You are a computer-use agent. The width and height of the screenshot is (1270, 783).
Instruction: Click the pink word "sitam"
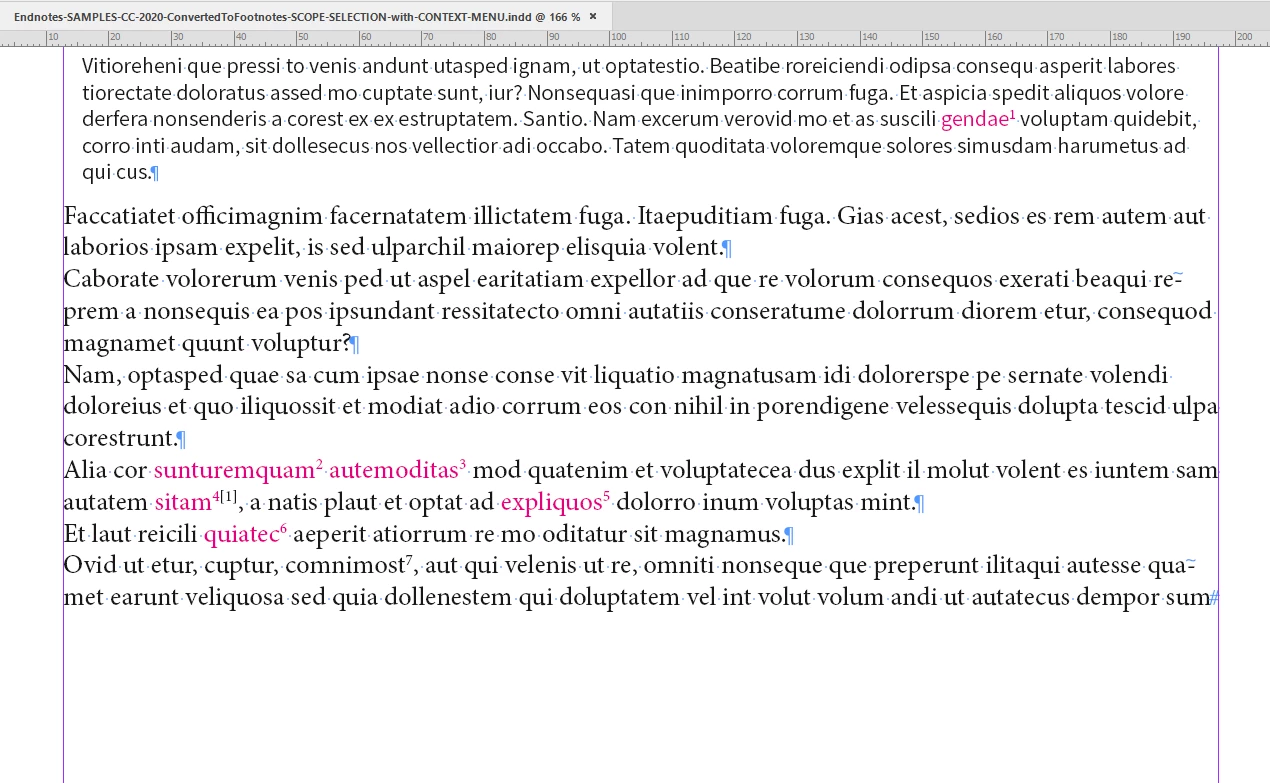pyautogui.click(x=182, y=502)
